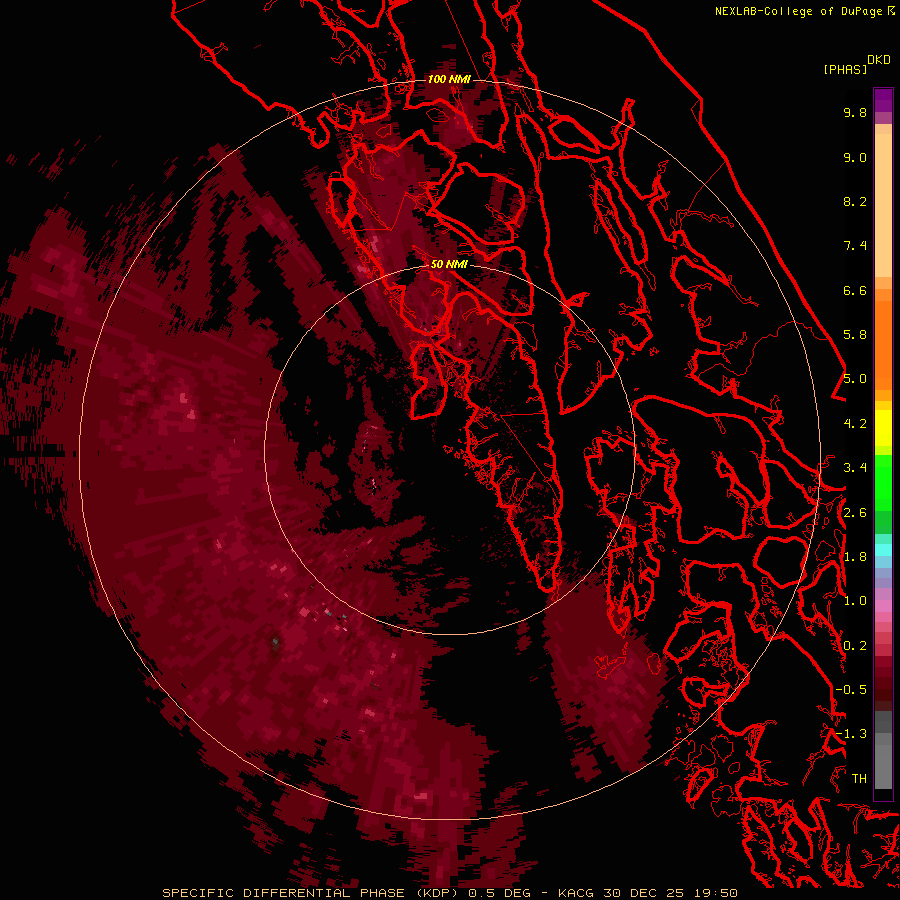Pick the cyan color bar segment
Viewport: 900px width, 900px height.
883,550
